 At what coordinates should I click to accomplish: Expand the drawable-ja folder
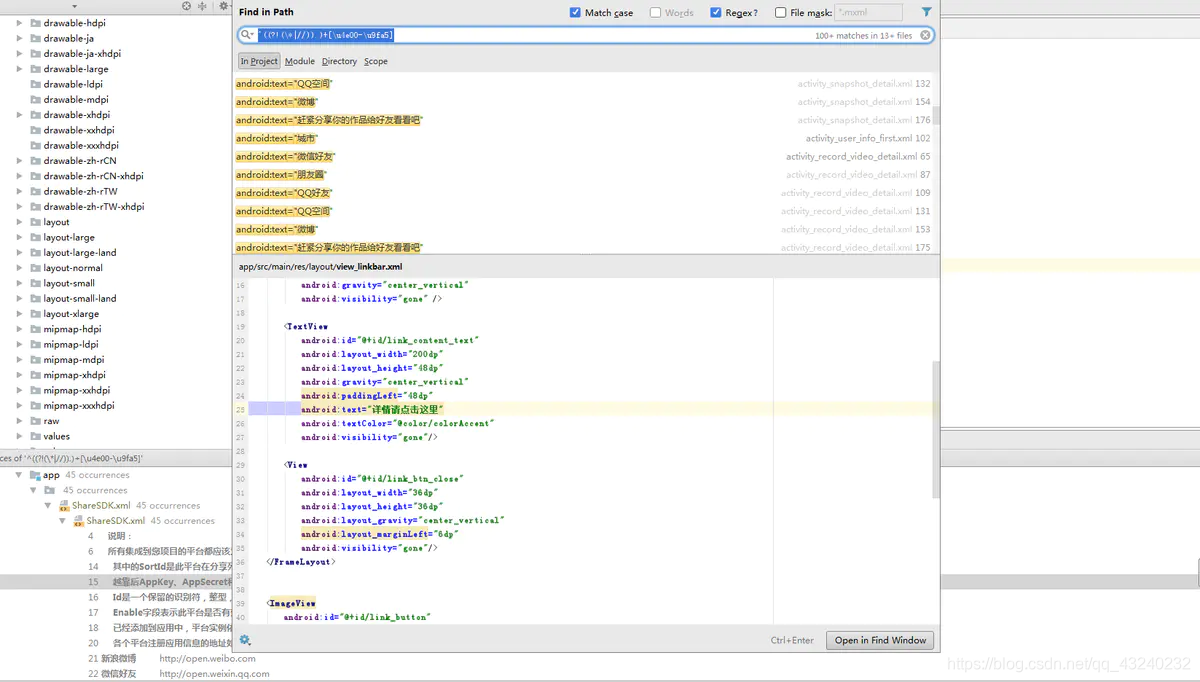click(19, 38)
